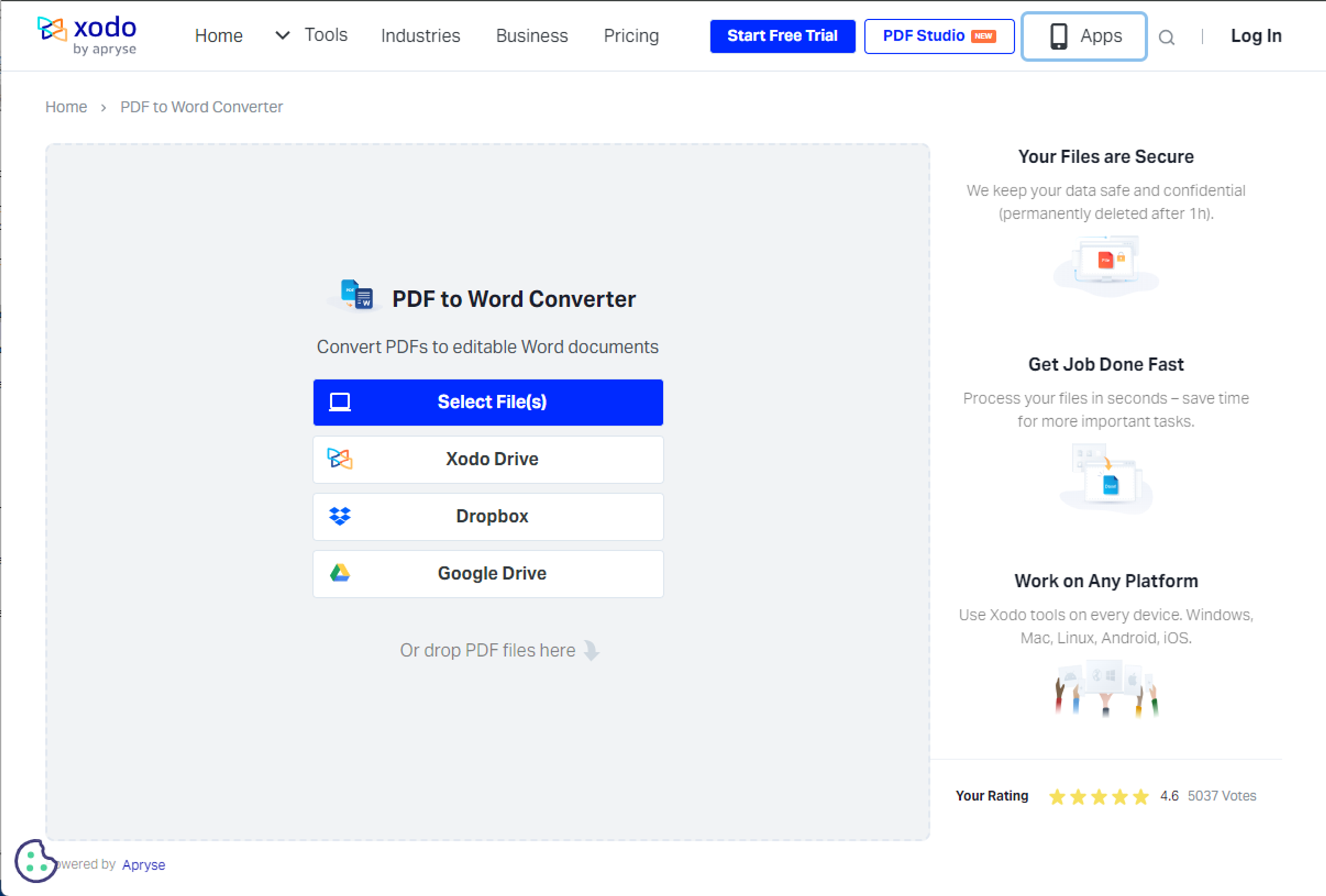The height and width of the screenshot is (896, 1326).
Task: Import a file from Dropbox
Action: [488, 516]
